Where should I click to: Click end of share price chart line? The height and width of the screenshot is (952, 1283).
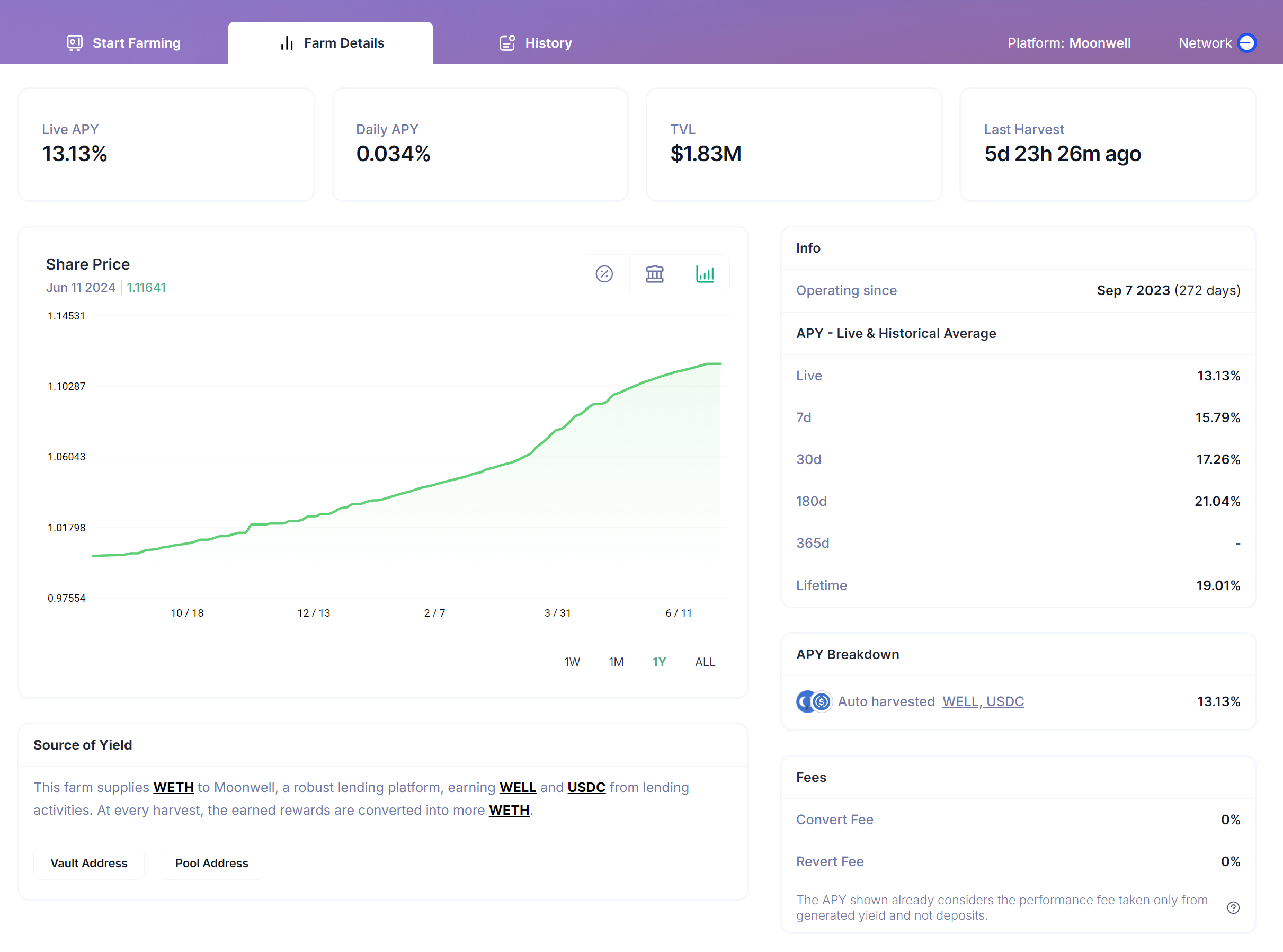pos(720,363)
